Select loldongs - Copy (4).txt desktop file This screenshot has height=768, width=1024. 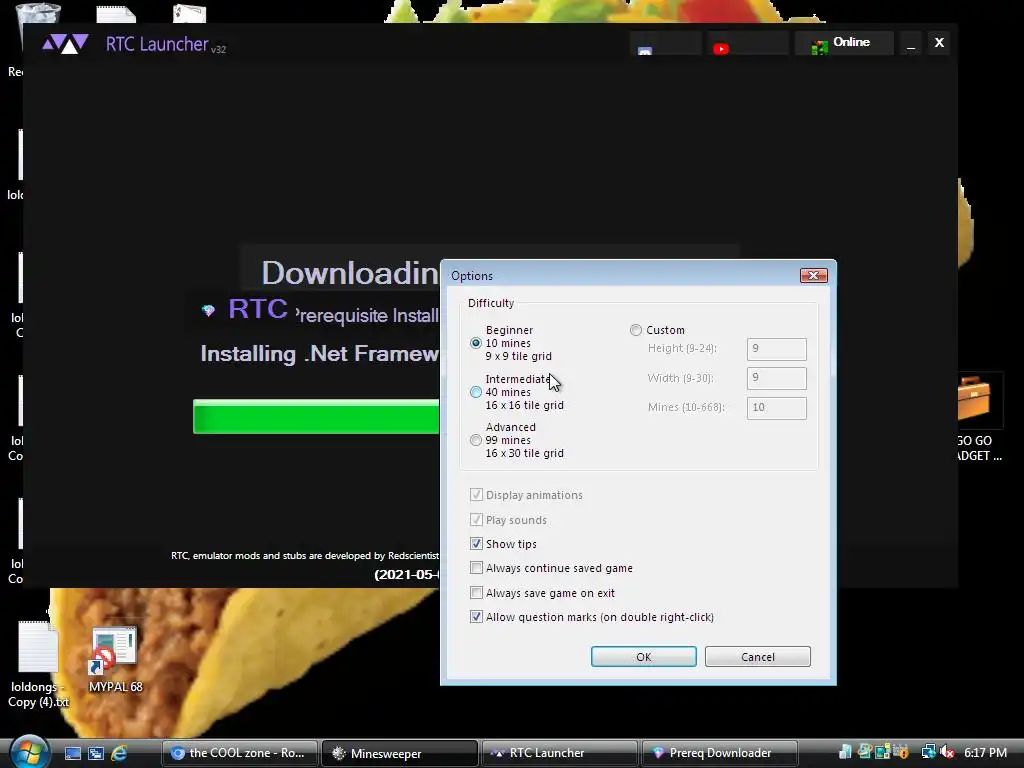38,665
